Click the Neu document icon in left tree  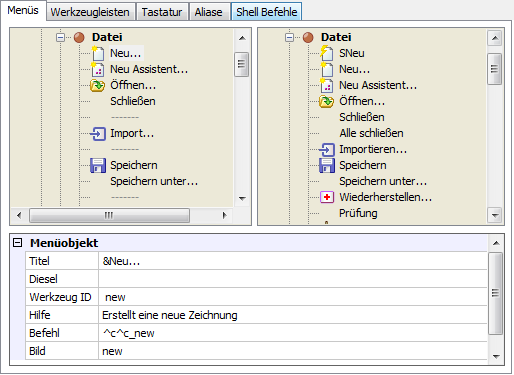coord(97,53)
